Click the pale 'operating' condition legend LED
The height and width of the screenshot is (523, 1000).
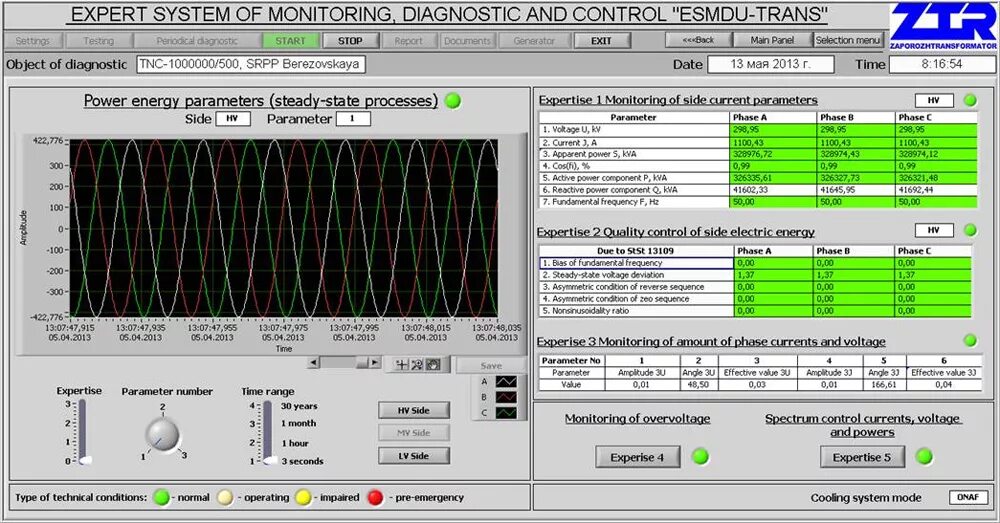[x=225, y=497]
